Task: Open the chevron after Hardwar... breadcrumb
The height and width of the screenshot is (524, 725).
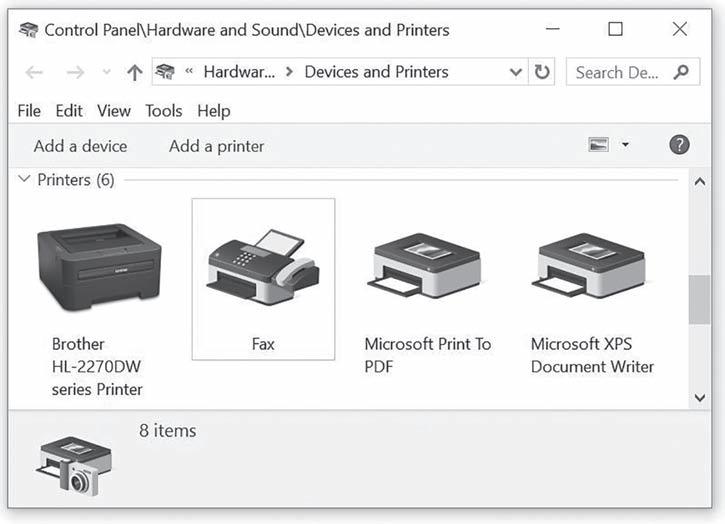Action: click(289, 72)
